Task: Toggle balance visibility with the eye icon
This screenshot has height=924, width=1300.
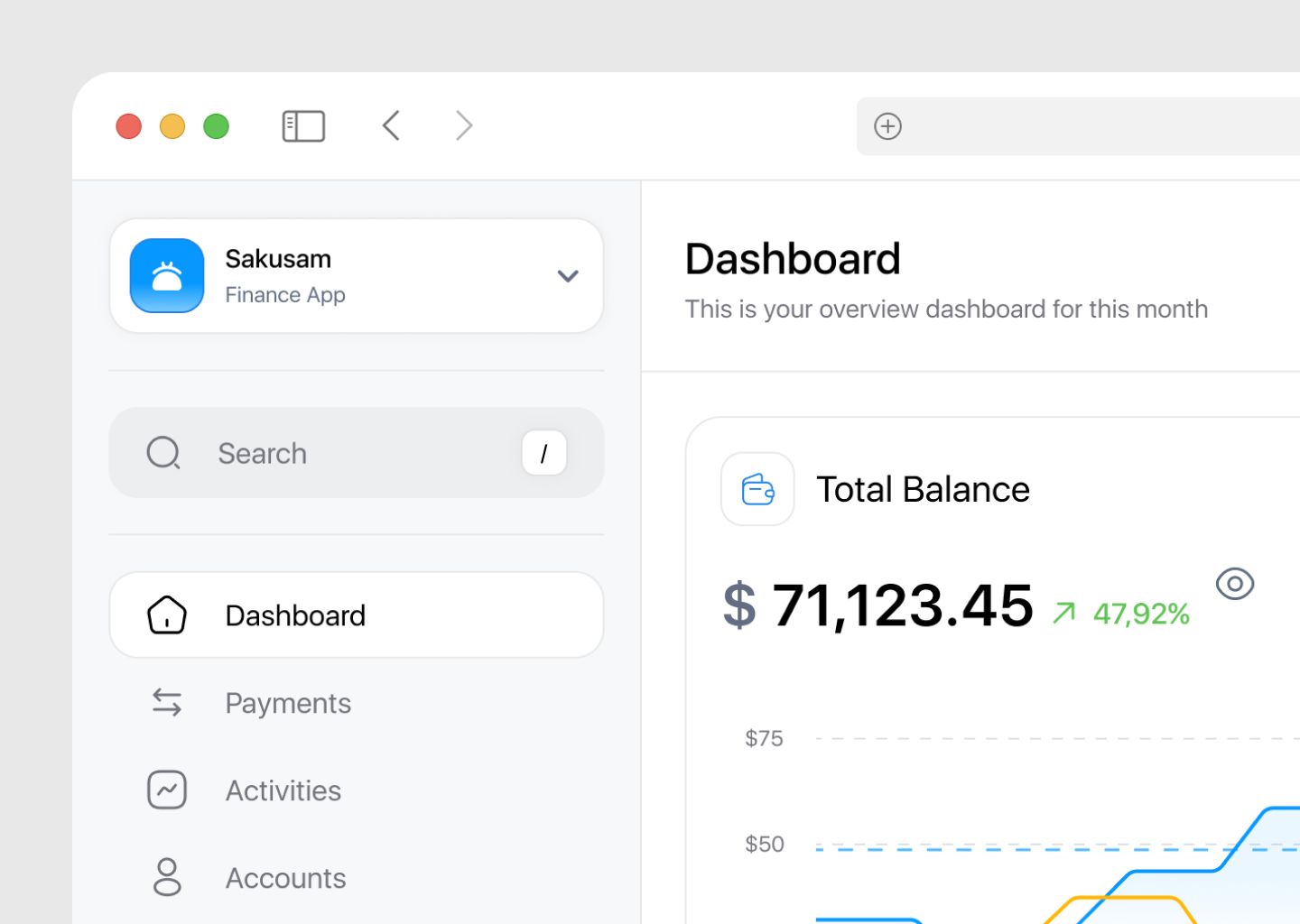Action: (1235, 584)
